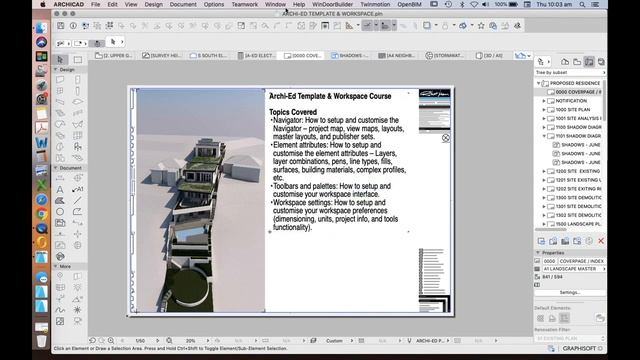Image resolution: width=640 pixels, height=360 pixels.
Task: Open the Teamwork menu
Action: 244,4
